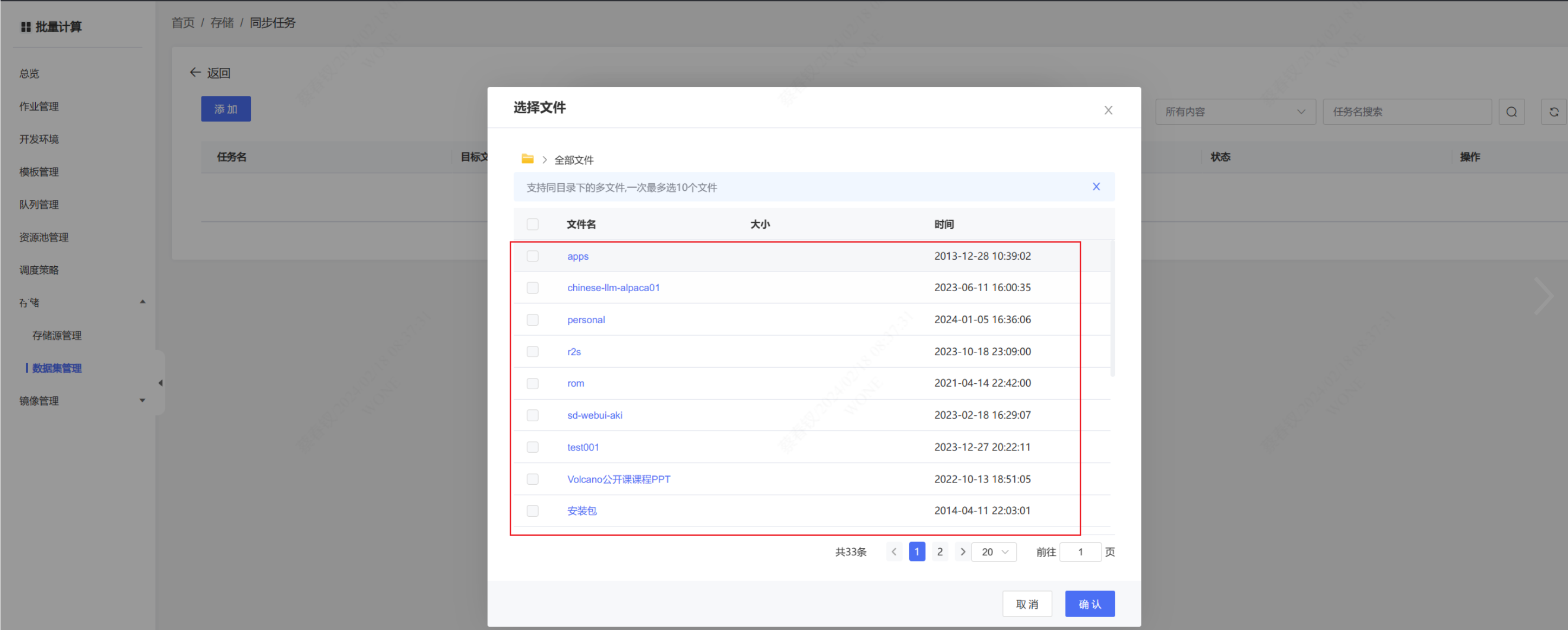Click the 确认 button
Image resolution: width=1568 pixels, height=630 pixels.
click(1090, 604)
